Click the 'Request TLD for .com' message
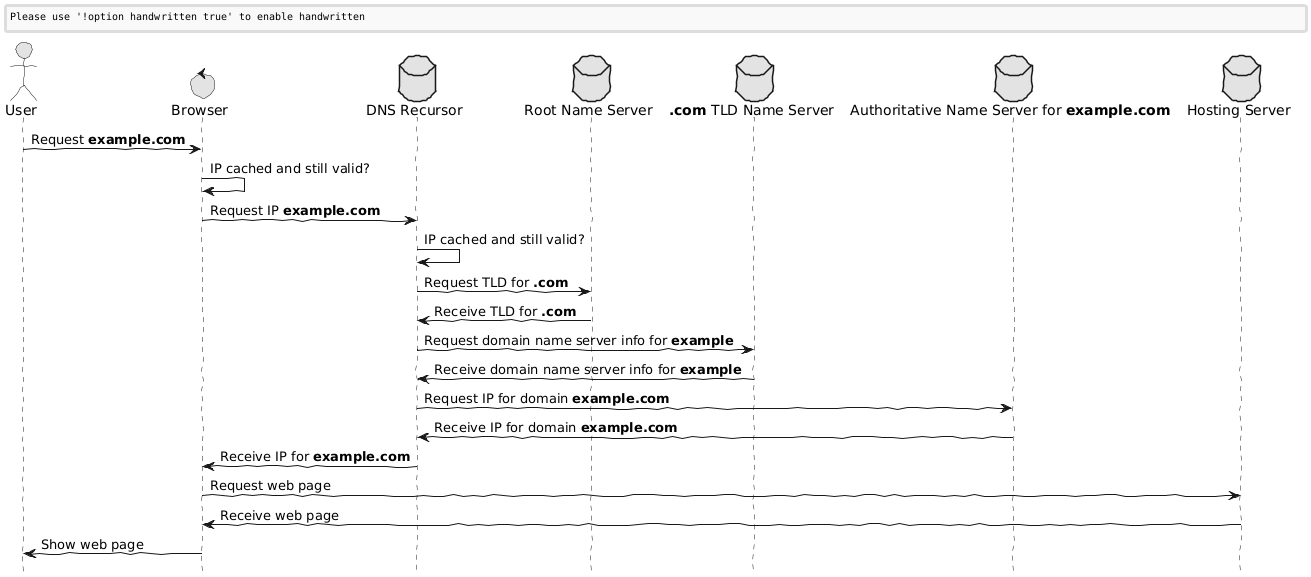This screenshot has width=1311, height=577. point(496,283)
